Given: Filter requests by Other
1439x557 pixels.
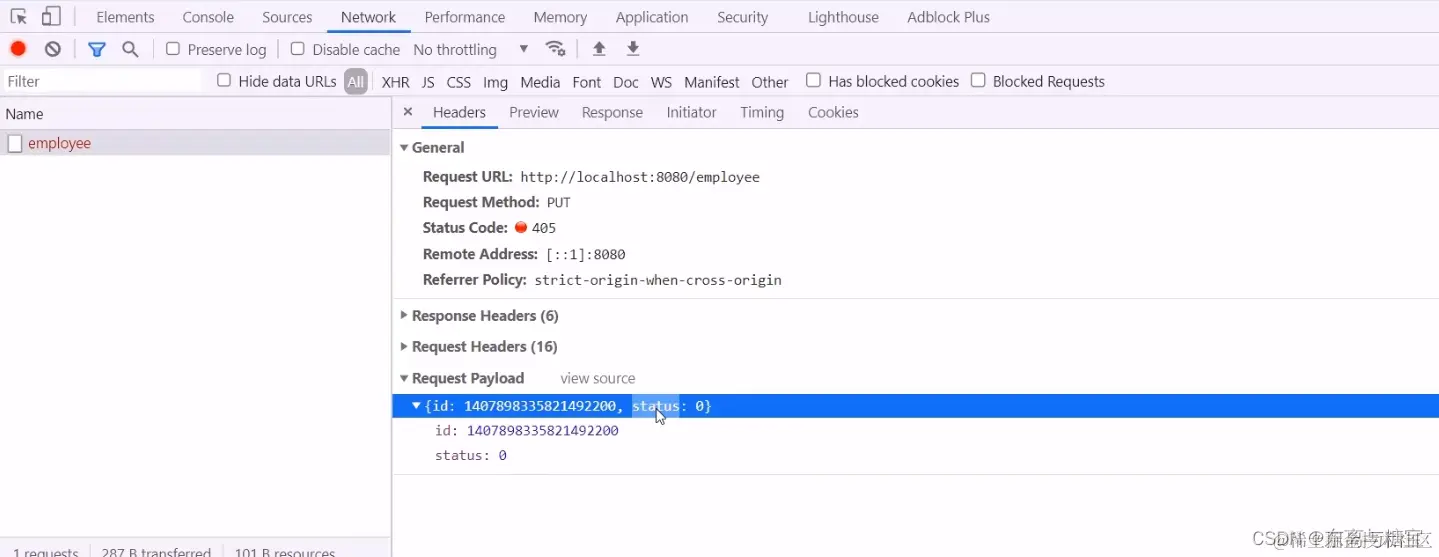Looking at the screenshot, I should pyautogui.click(x=770, y=82).
